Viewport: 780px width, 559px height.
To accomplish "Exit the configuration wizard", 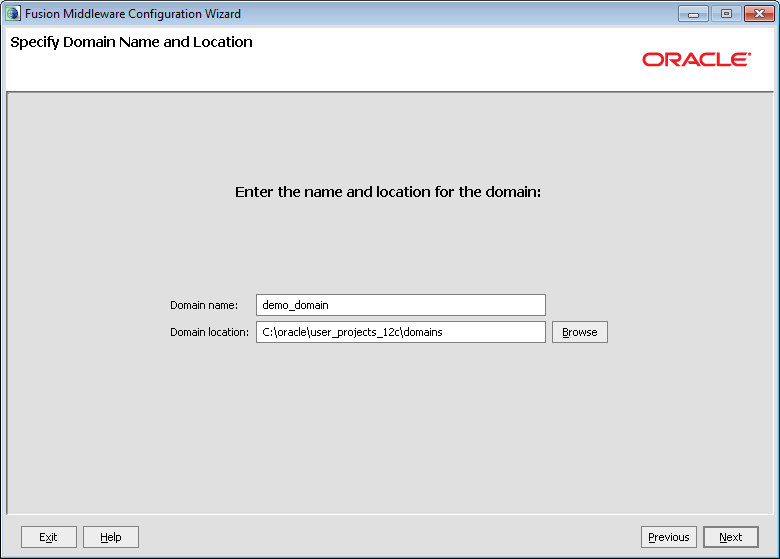I will (x=49, y=537).
